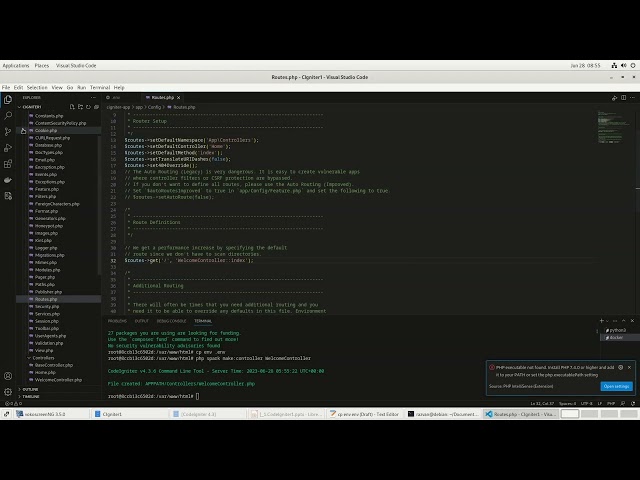The height and width of the screenshot is (480, 640).
Task: Open the Explorer view in the activity bar
Action: pos(8,100)
